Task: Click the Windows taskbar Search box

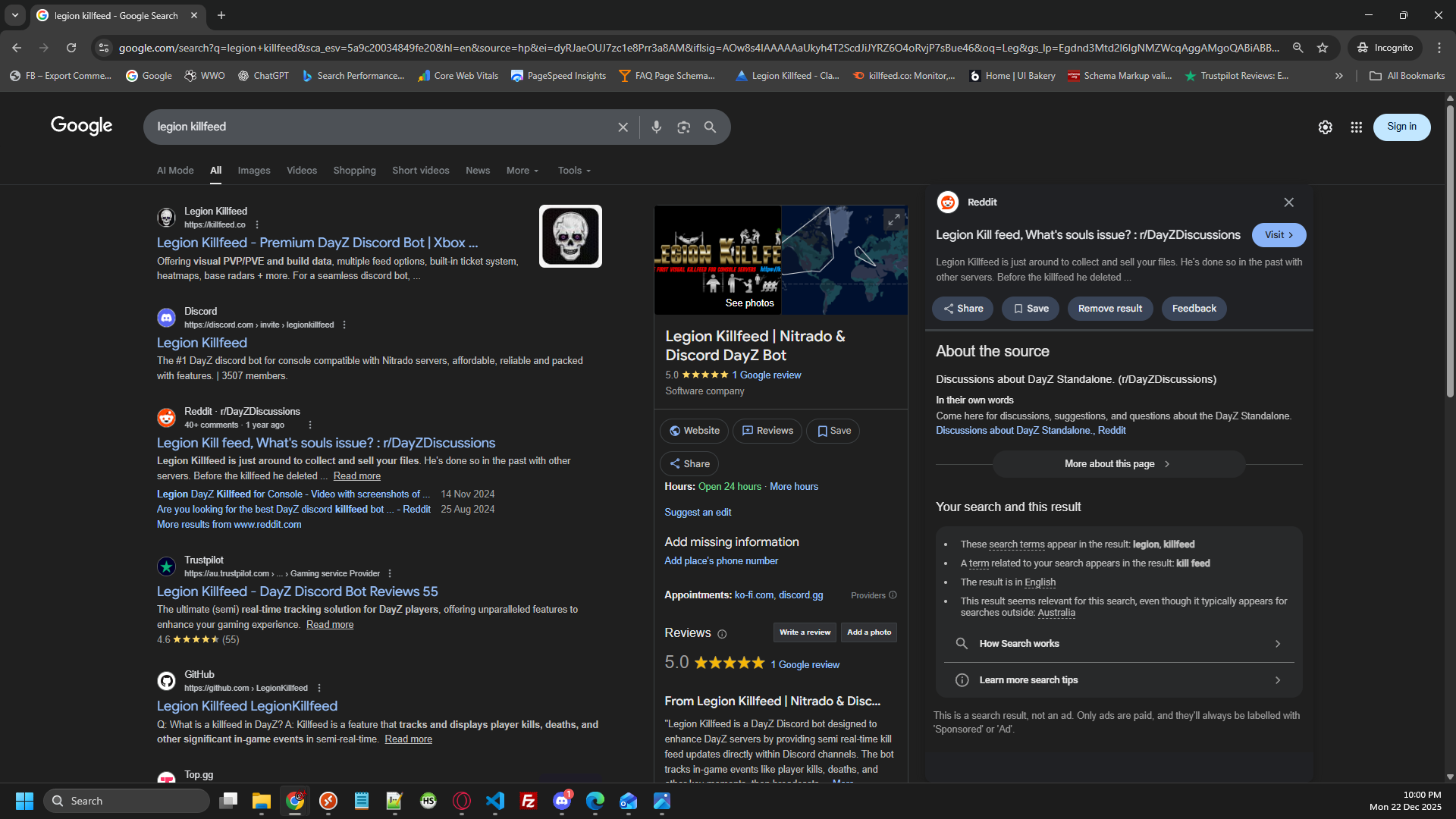Action: click(127, 801)
